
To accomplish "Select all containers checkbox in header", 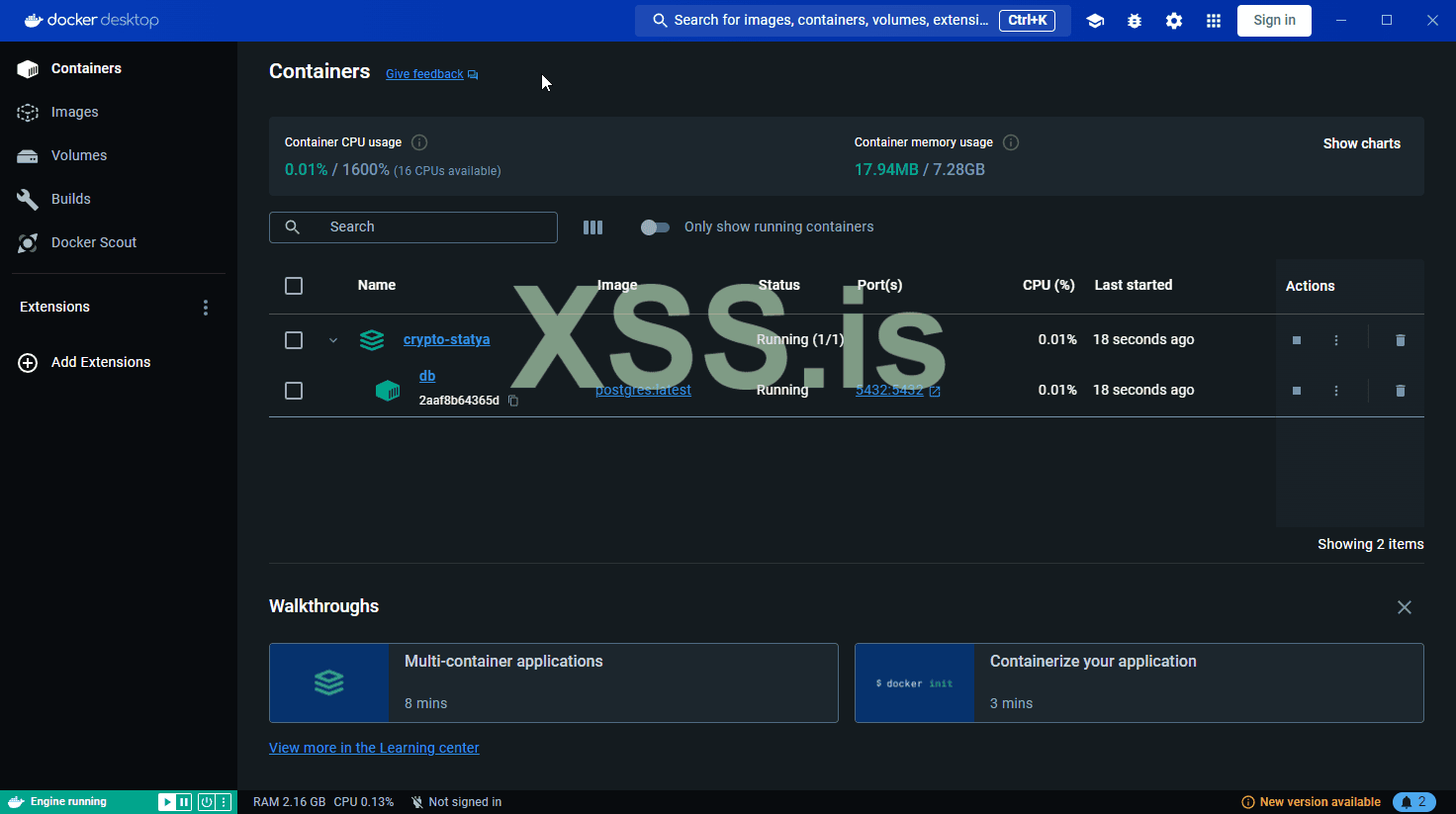I will click(294, 286).
